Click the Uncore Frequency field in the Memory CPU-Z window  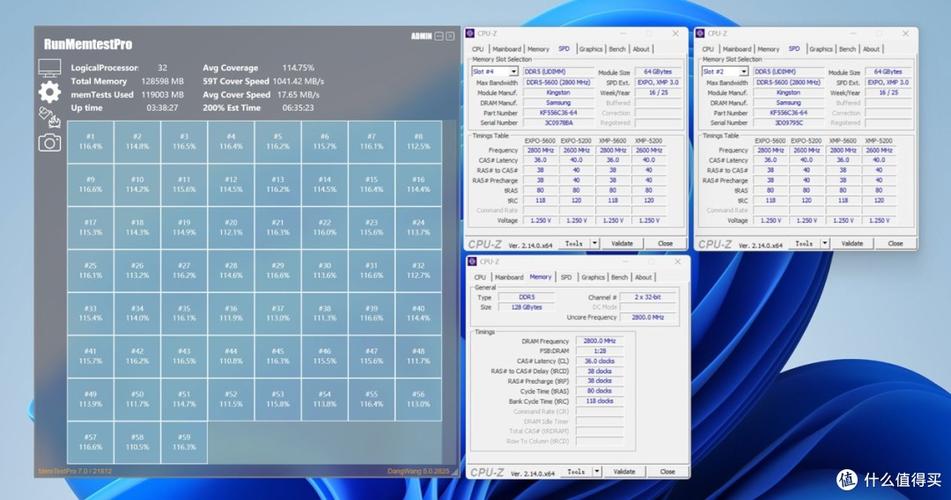coord(648,317)
